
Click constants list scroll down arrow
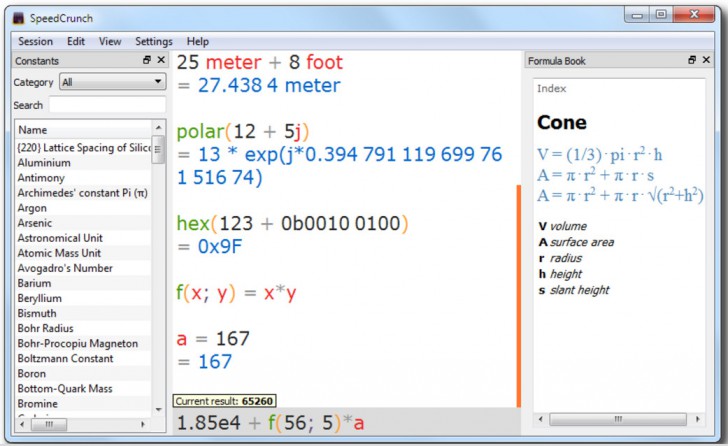coord(158,409)
